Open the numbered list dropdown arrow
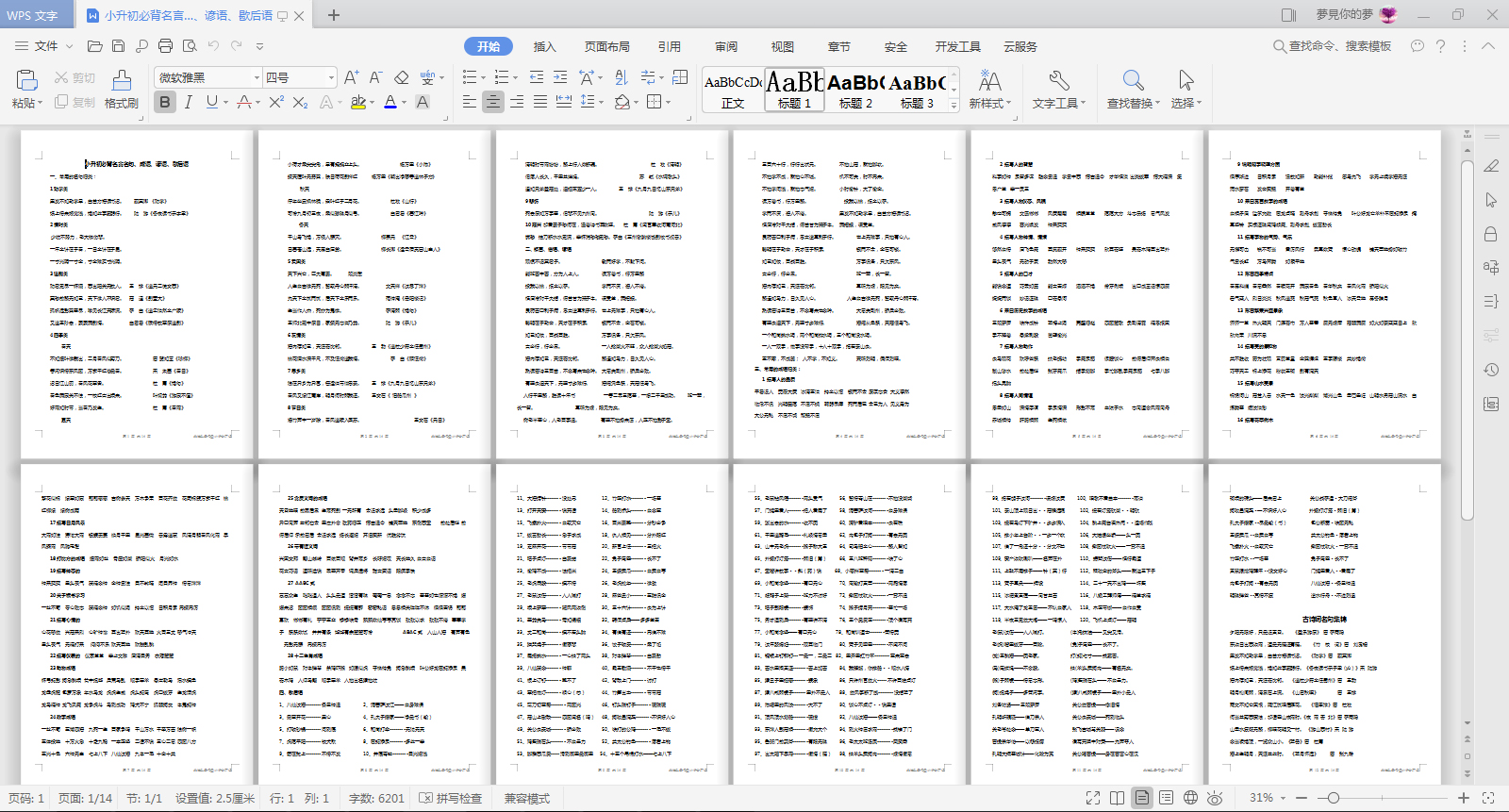Viewport: 1509px width, 812px height. point(515,78)
